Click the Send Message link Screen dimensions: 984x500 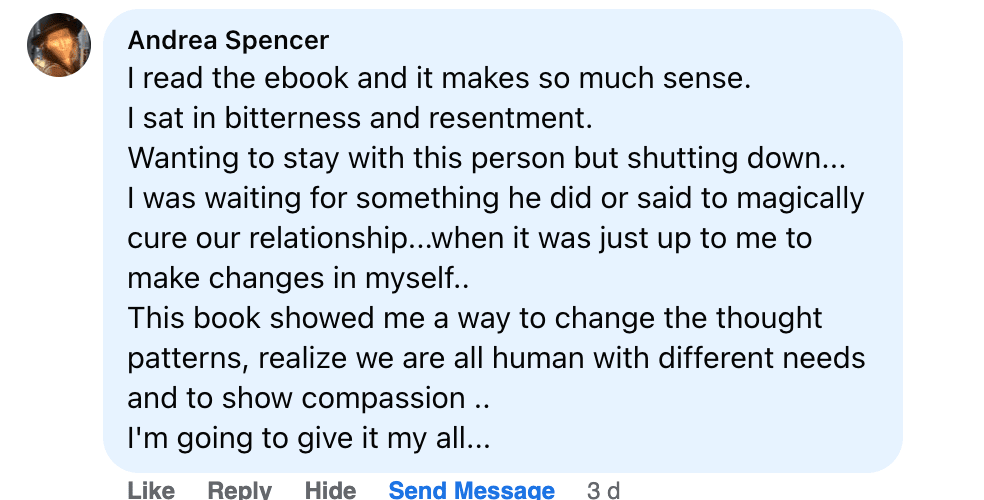[471, 490]
